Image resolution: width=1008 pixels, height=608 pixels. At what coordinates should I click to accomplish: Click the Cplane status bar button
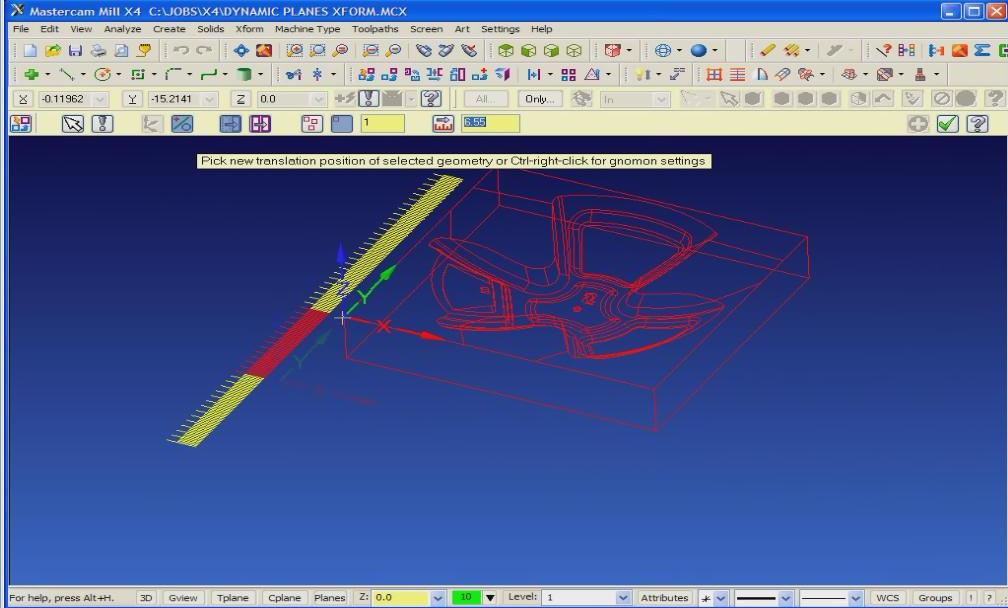(x=284, y=598)
